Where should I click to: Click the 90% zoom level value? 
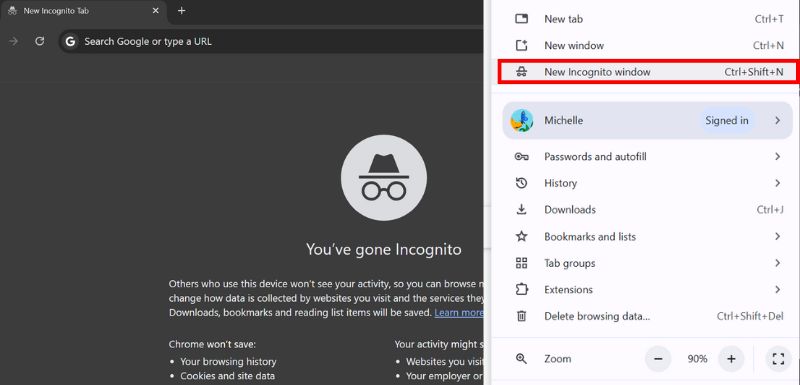[697, 359]
